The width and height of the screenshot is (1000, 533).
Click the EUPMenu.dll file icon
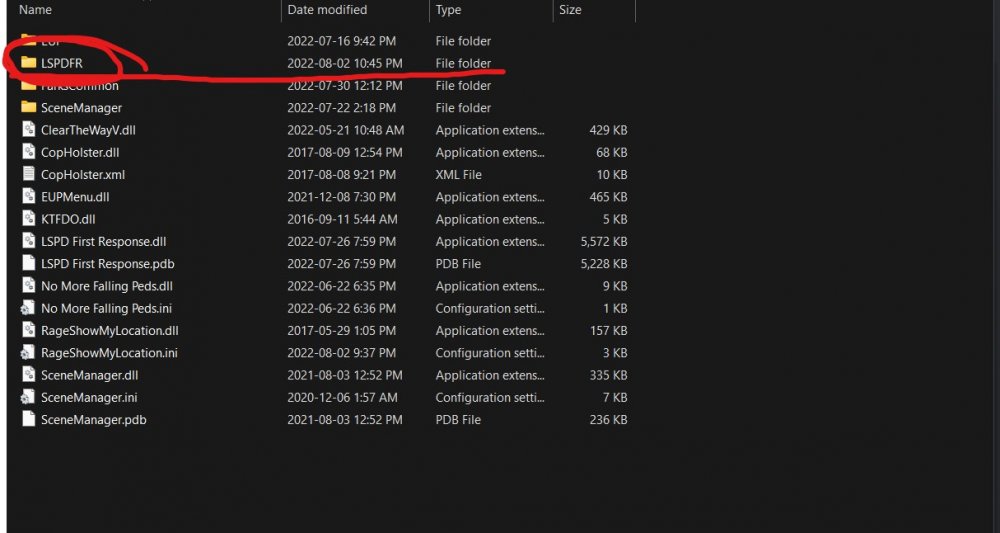click(x=29, y=196)
